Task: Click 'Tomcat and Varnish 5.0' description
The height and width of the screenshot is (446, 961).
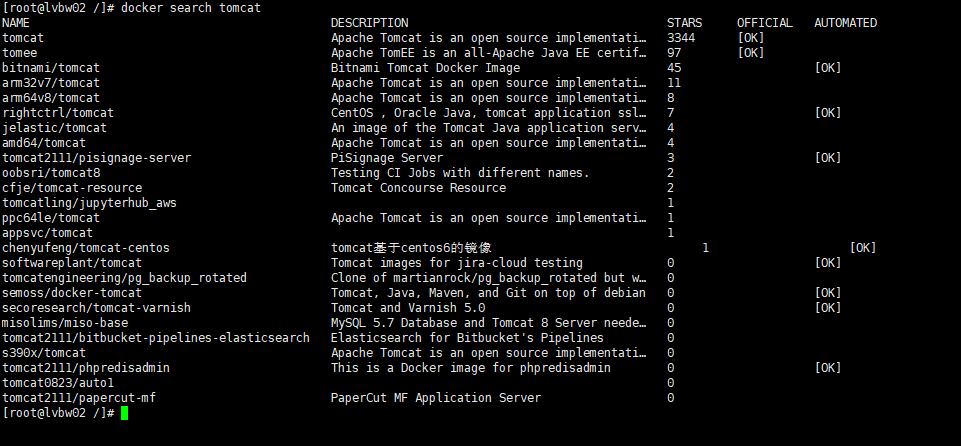Action: [408, 308]
